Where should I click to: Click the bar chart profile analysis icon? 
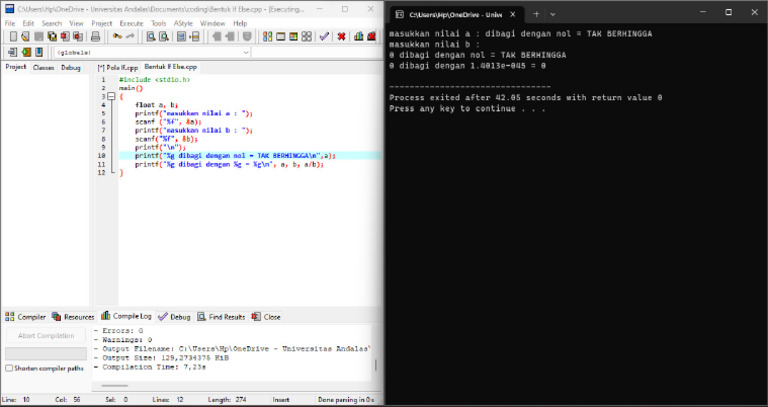point(358,36)
